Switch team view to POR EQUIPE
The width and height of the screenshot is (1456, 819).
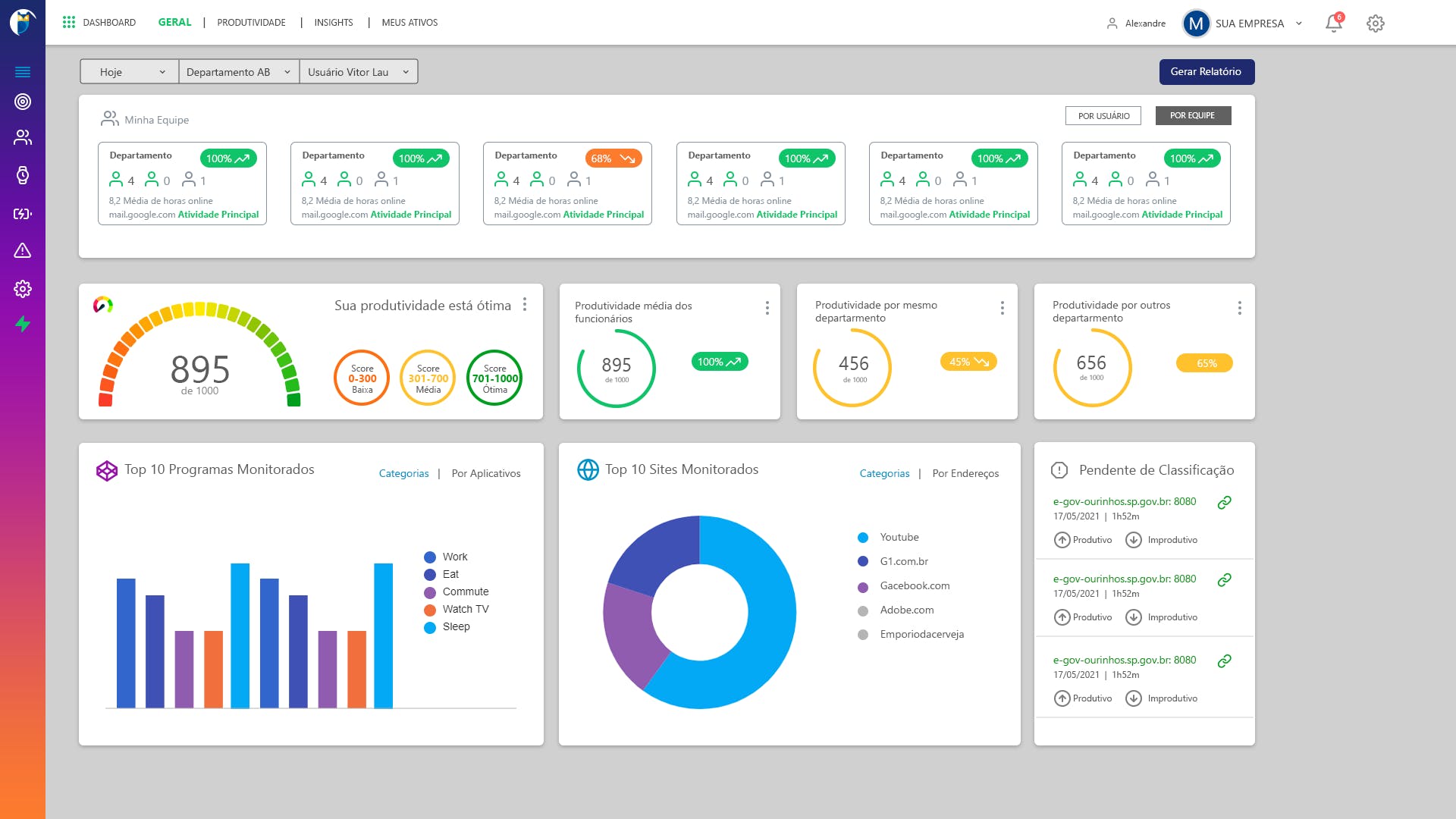pos(1192,116)
